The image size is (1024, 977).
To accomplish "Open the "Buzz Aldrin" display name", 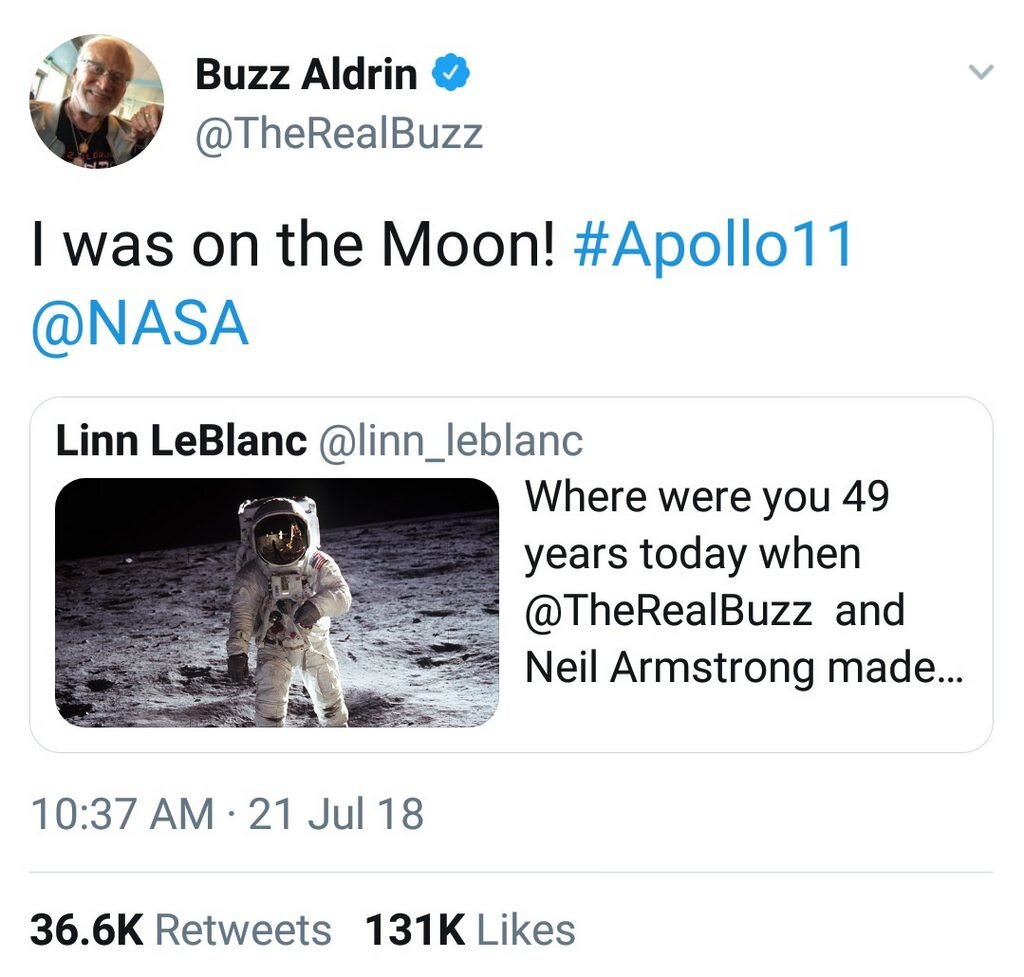I will point(306,74).
